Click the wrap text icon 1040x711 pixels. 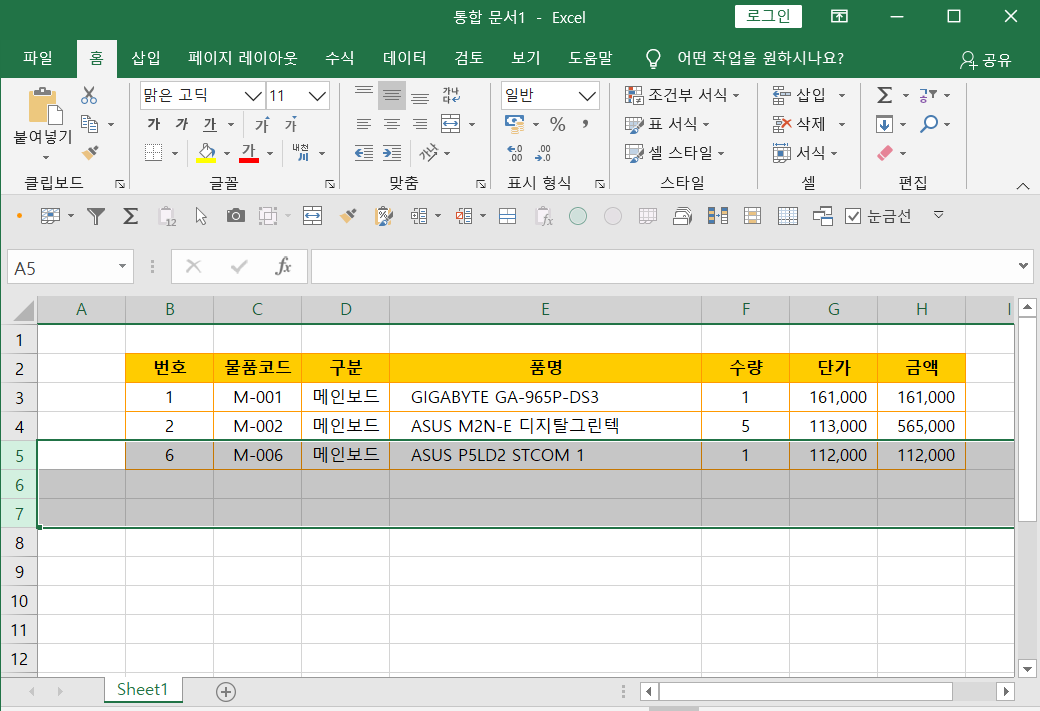click(x=451, y=96)
